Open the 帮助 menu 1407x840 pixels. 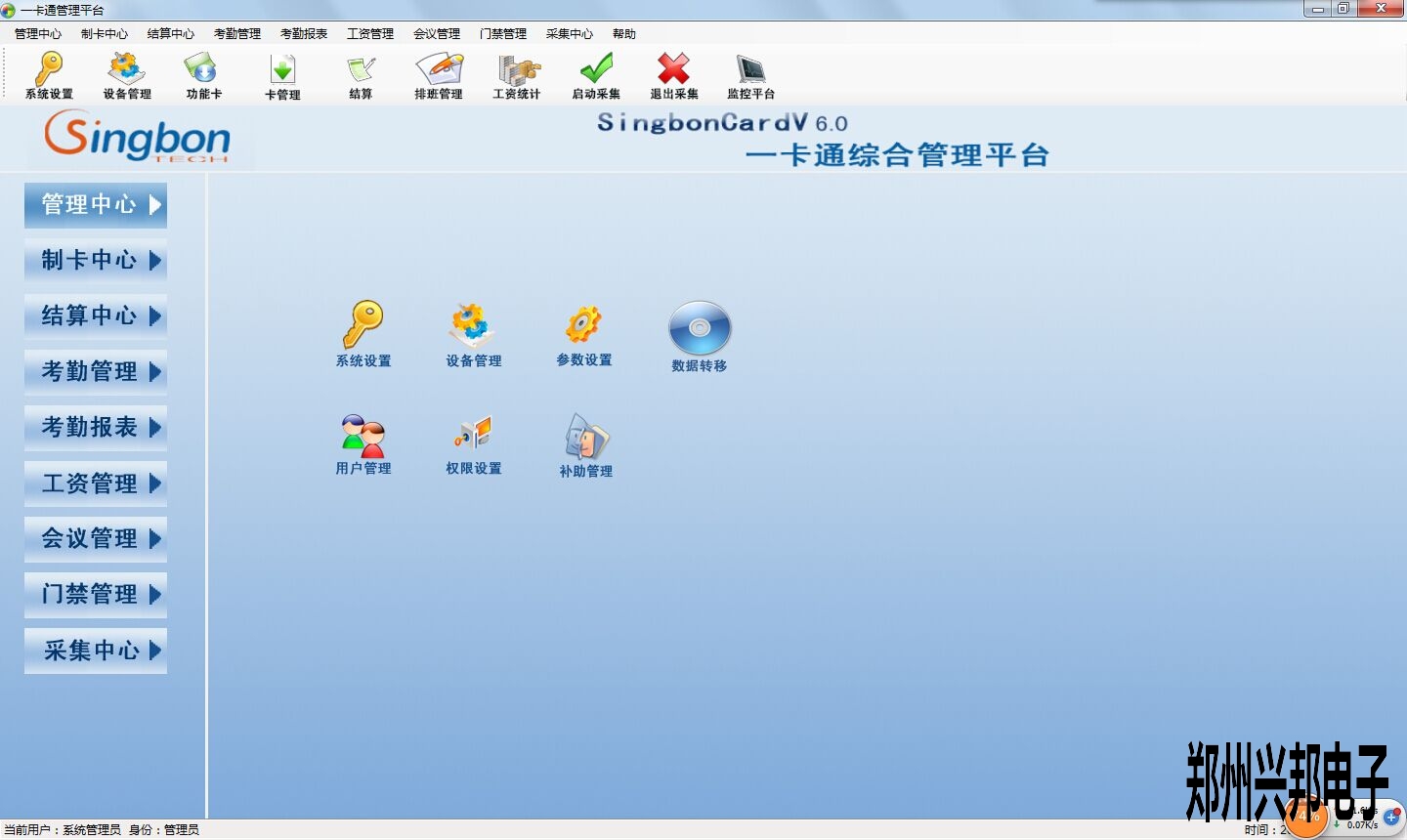click(623, 34)
